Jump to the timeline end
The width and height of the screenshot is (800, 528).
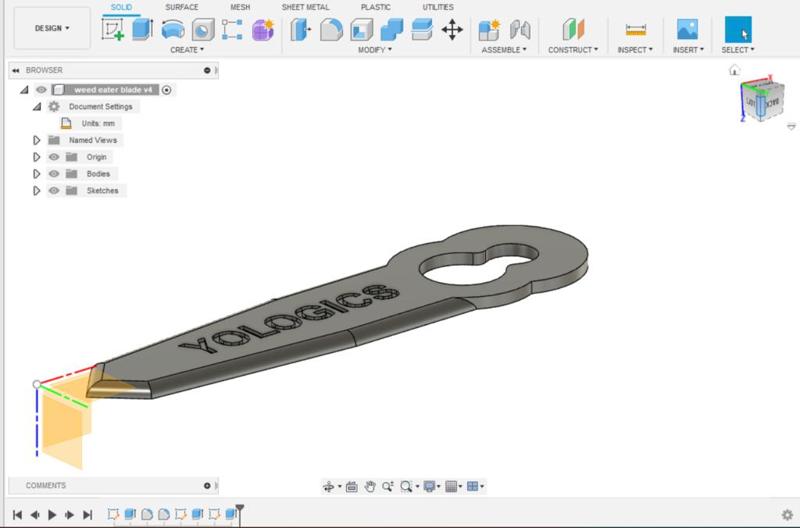click(88, 515)
